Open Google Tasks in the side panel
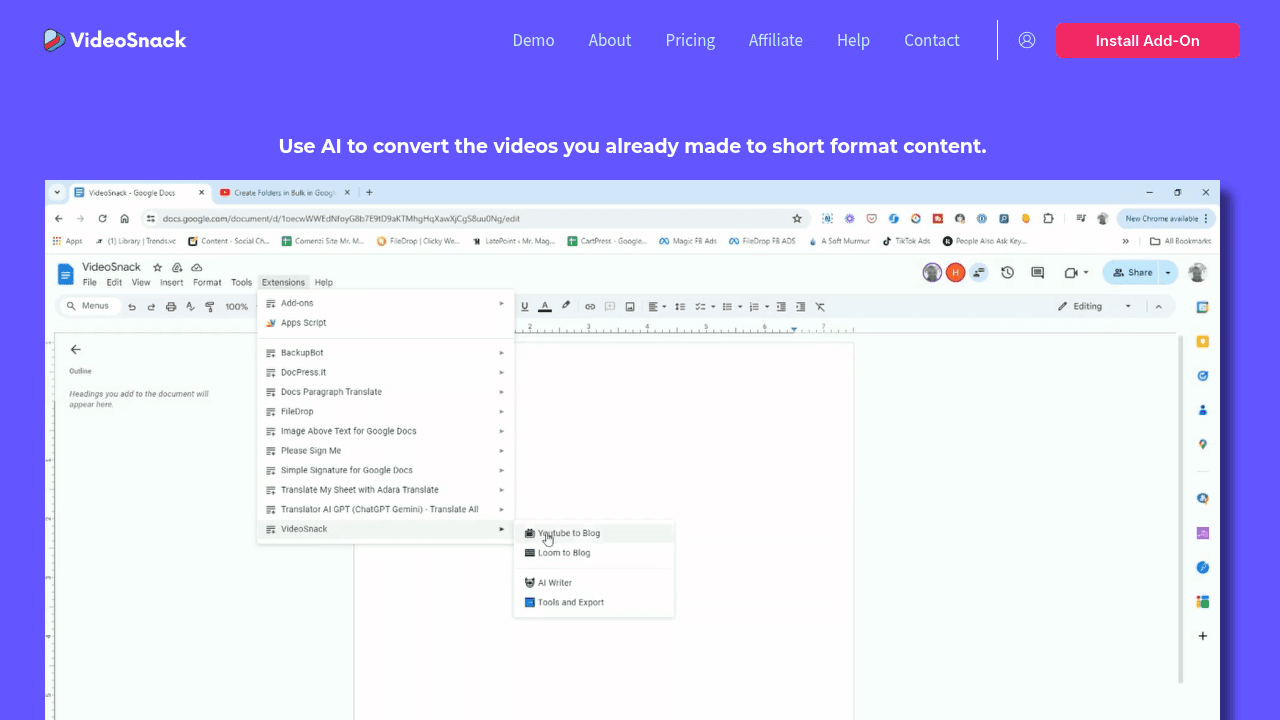 coord(1203,375)
